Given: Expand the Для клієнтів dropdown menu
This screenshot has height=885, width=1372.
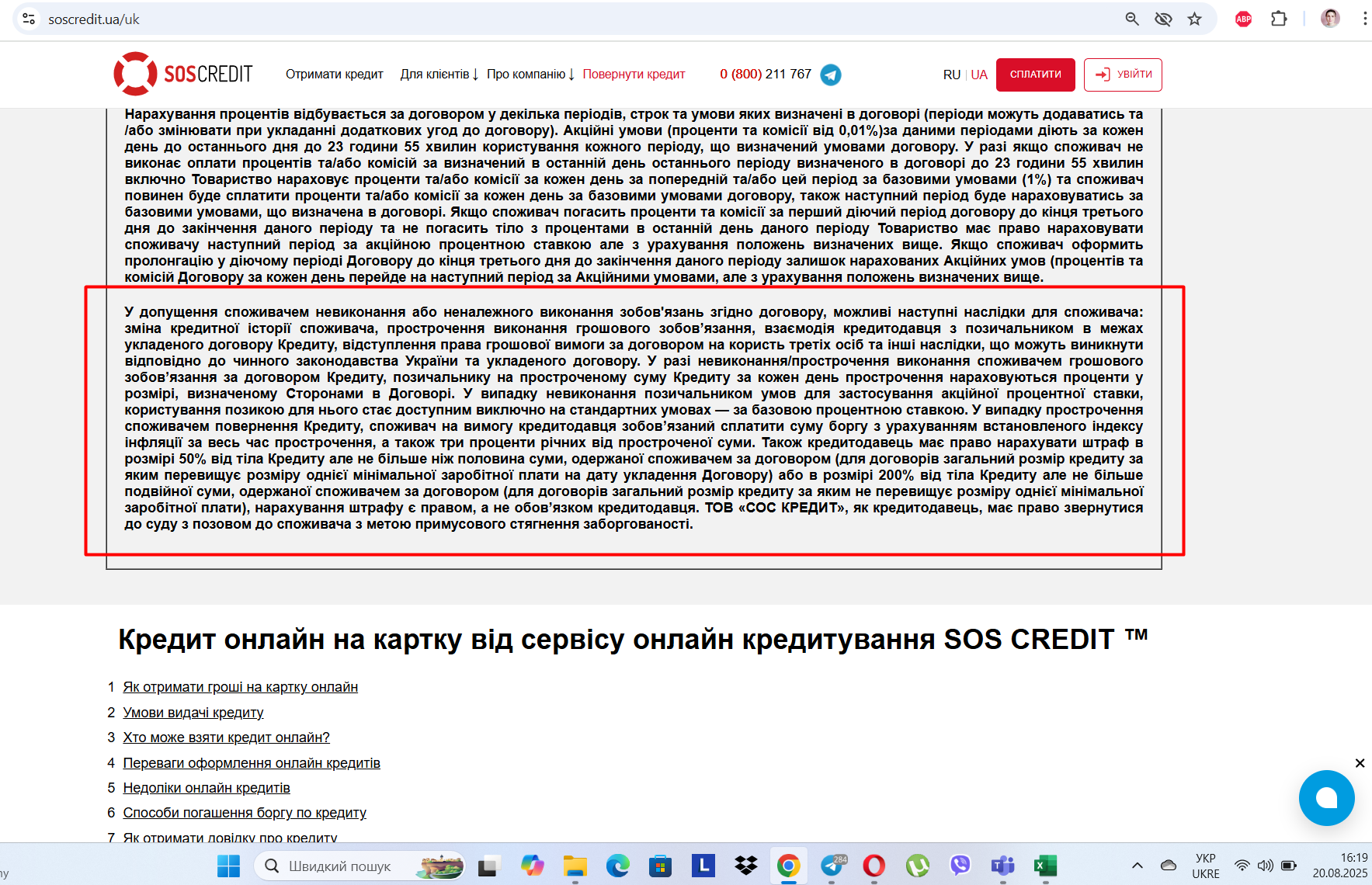Looking at the screenshot, I should pyautogui.click(x=439, y=75).
